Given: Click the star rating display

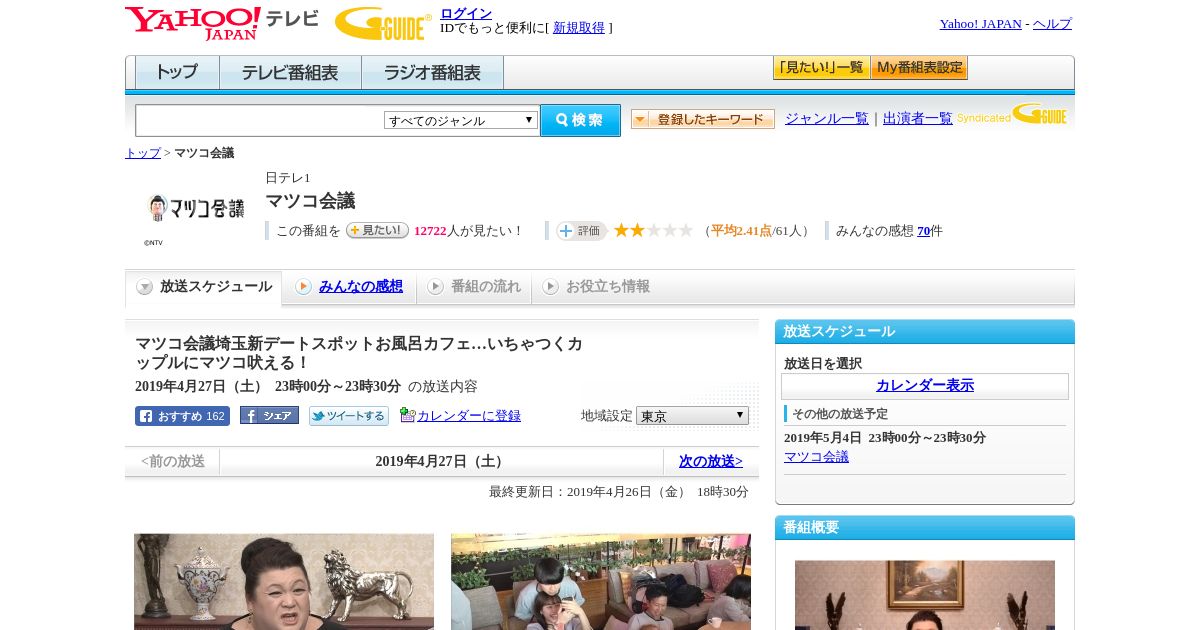Looking at the screenshot, I should click(x=653, y=231).
